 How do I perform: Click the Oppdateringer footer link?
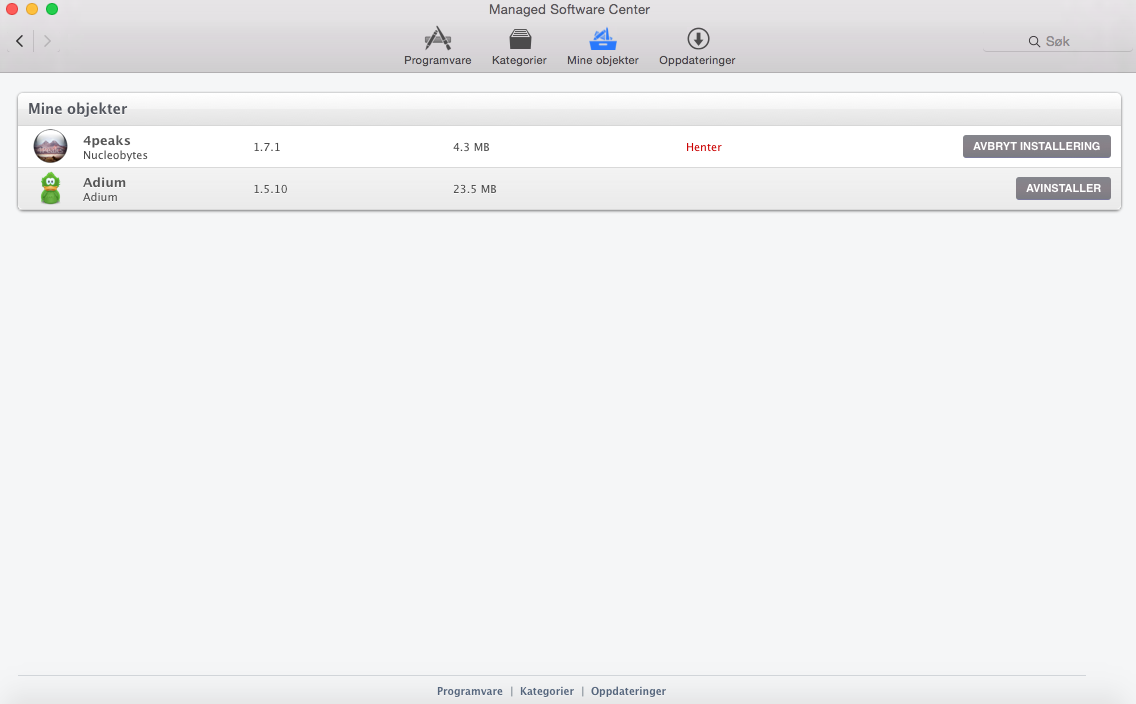coord(628,691)
